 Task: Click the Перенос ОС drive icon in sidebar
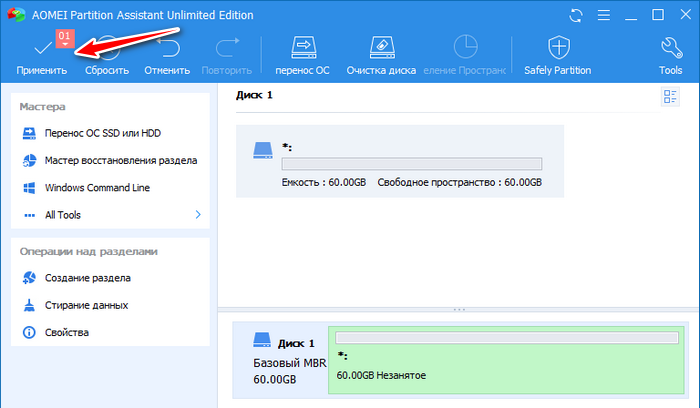(29, 133)
